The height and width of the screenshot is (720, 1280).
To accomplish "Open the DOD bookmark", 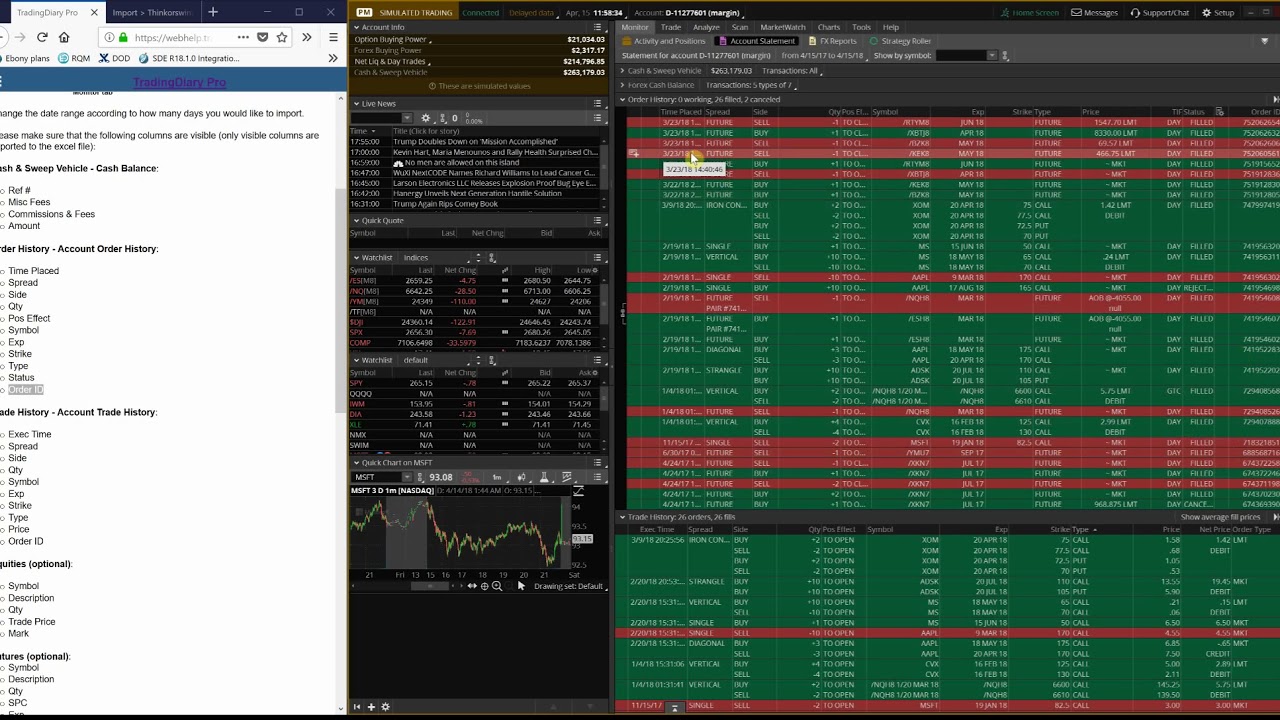I will [x=114, y=58].
